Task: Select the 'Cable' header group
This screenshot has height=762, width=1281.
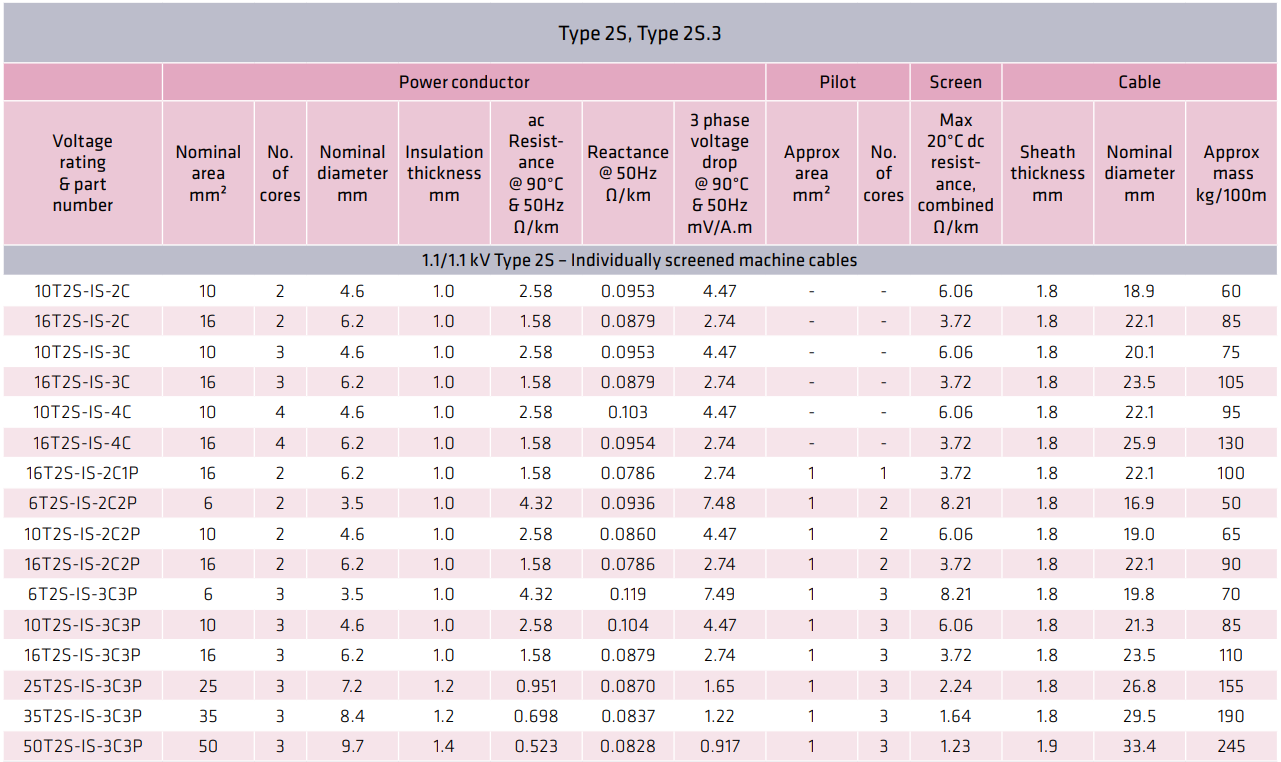Action: (1139, 82)
